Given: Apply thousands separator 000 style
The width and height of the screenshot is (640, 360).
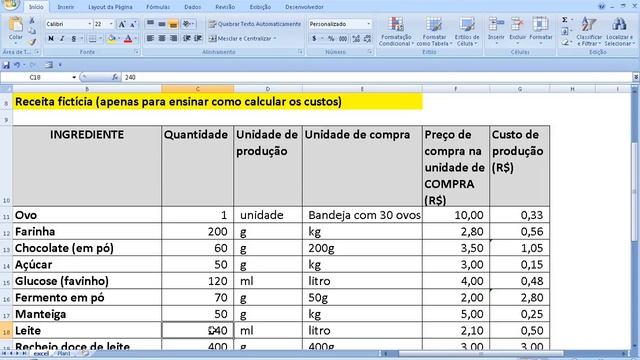Looking at the screenshot, I should pyautogui.click(x=343, y=39).
